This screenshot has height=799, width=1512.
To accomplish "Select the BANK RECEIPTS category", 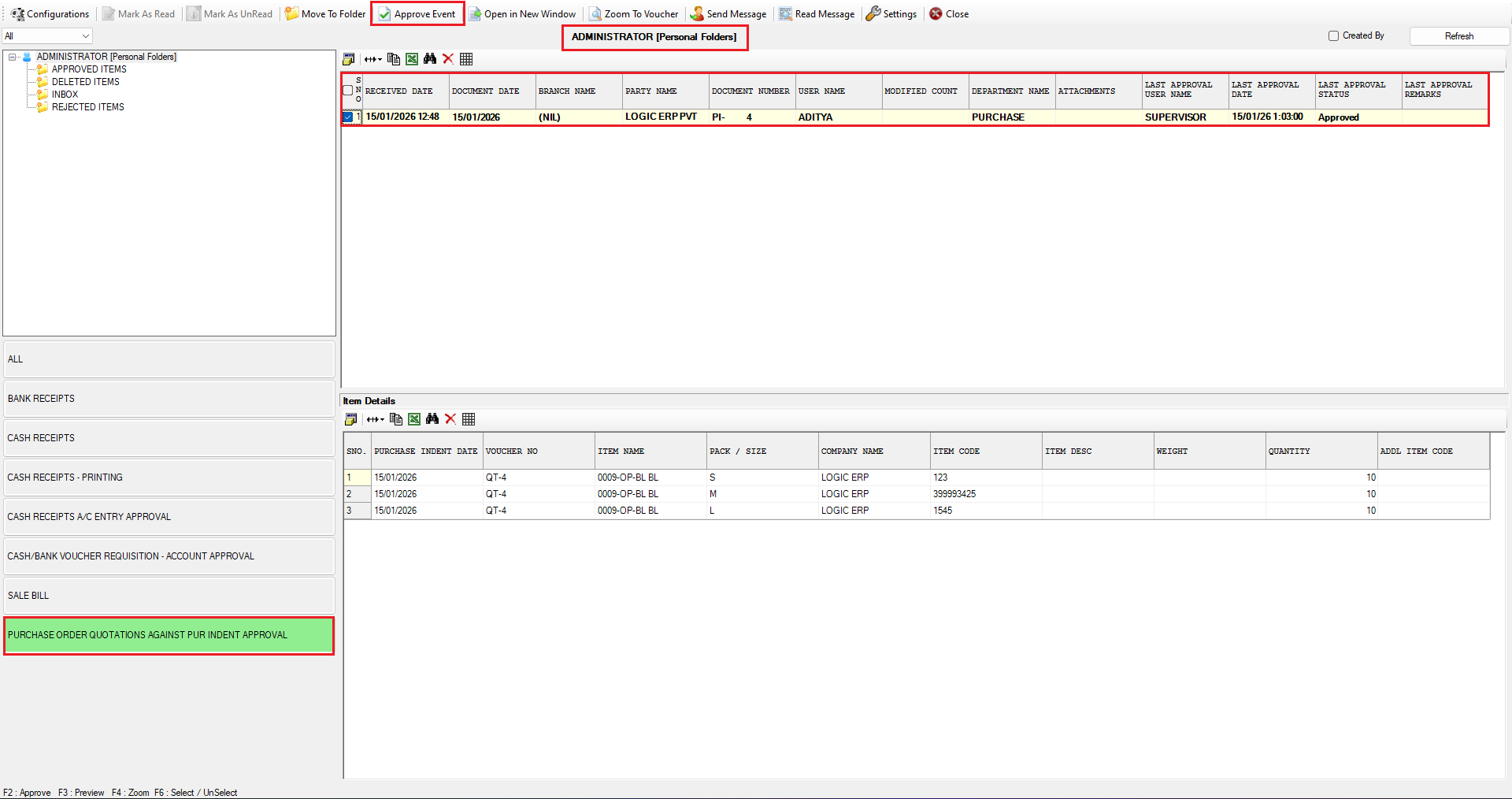I will (x=169, y=399).
